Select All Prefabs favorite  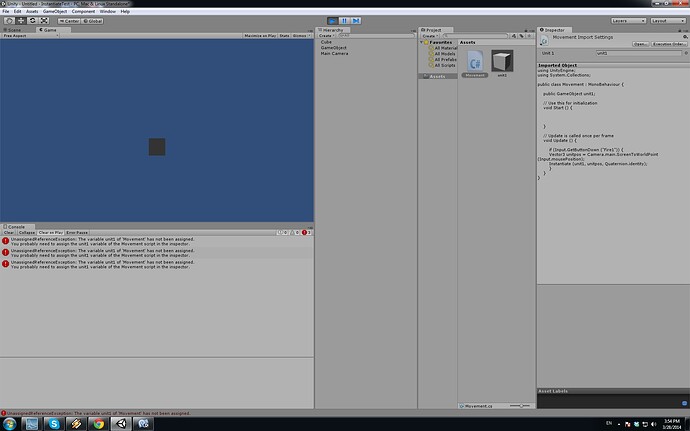[443, 59]
